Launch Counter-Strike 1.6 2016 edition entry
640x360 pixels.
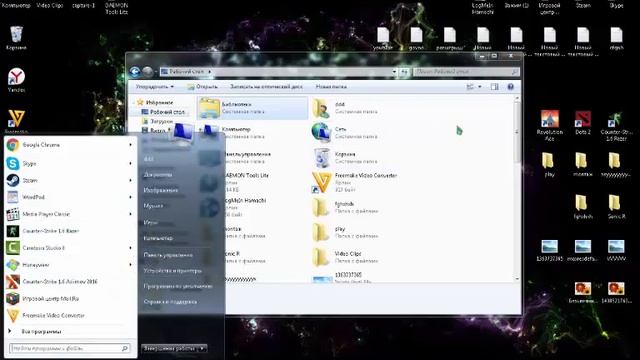69,282
